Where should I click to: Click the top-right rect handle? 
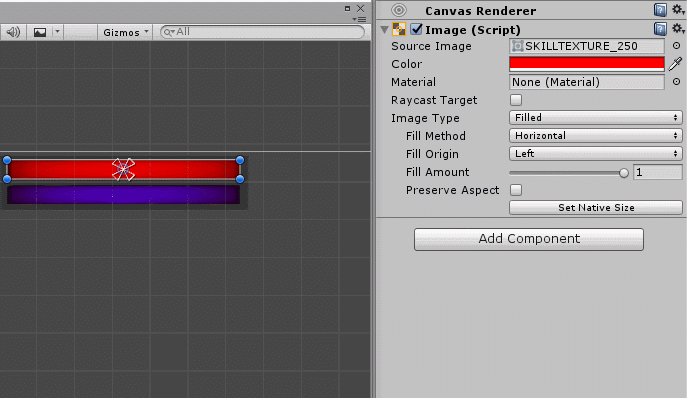tap(240, 160)
